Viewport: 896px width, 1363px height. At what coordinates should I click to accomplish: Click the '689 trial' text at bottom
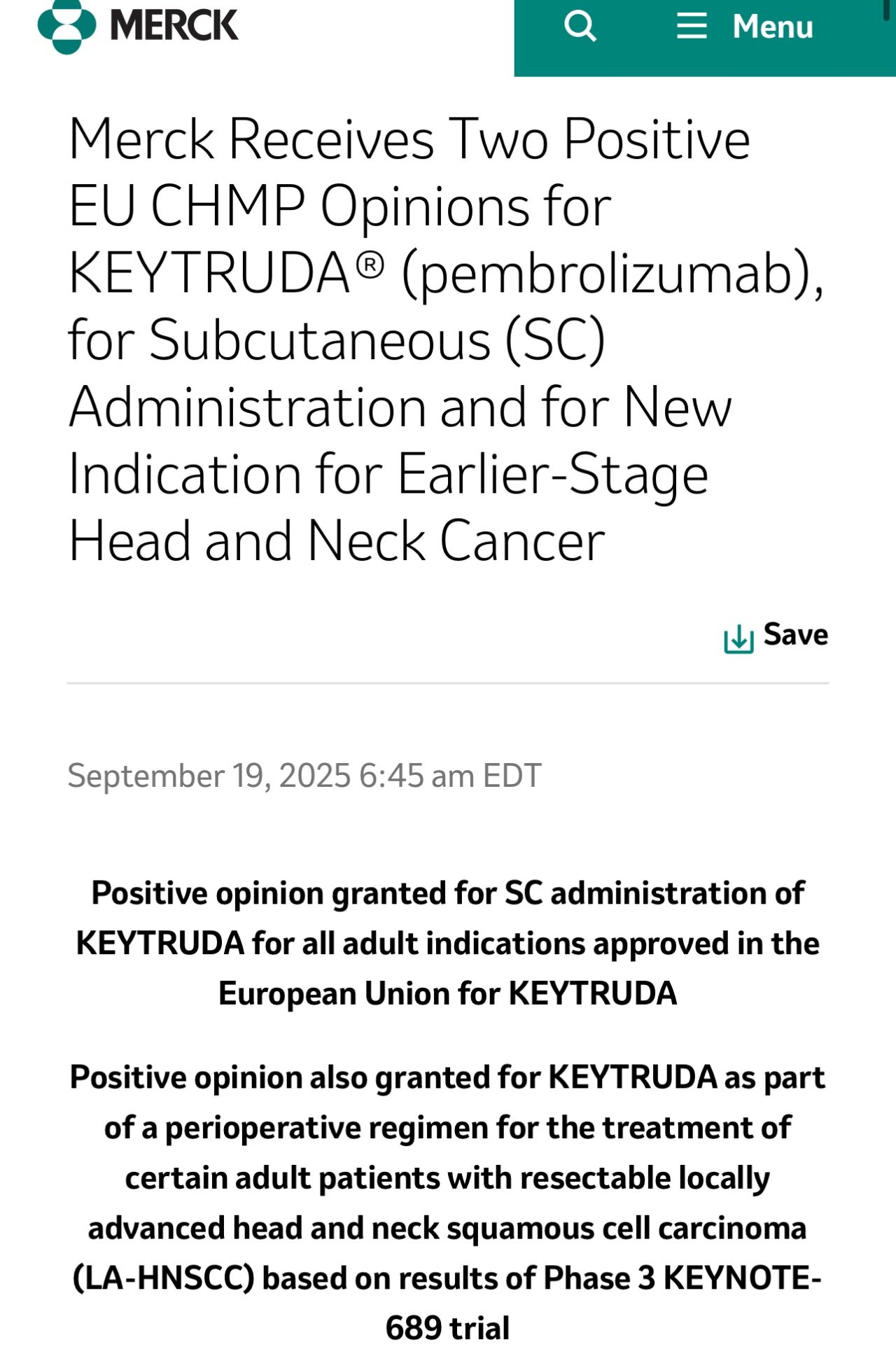(x=447, y=1328)
